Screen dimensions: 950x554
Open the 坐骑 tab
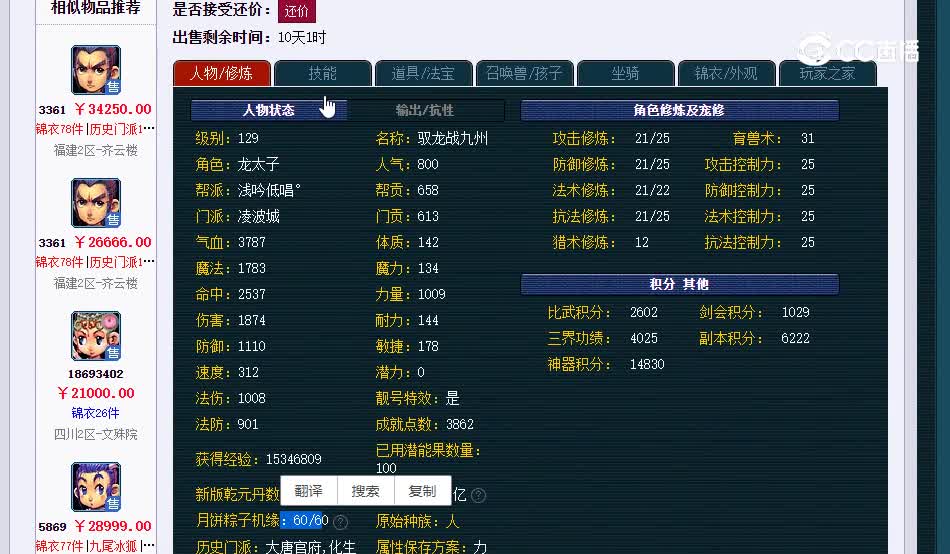(625, 73)
